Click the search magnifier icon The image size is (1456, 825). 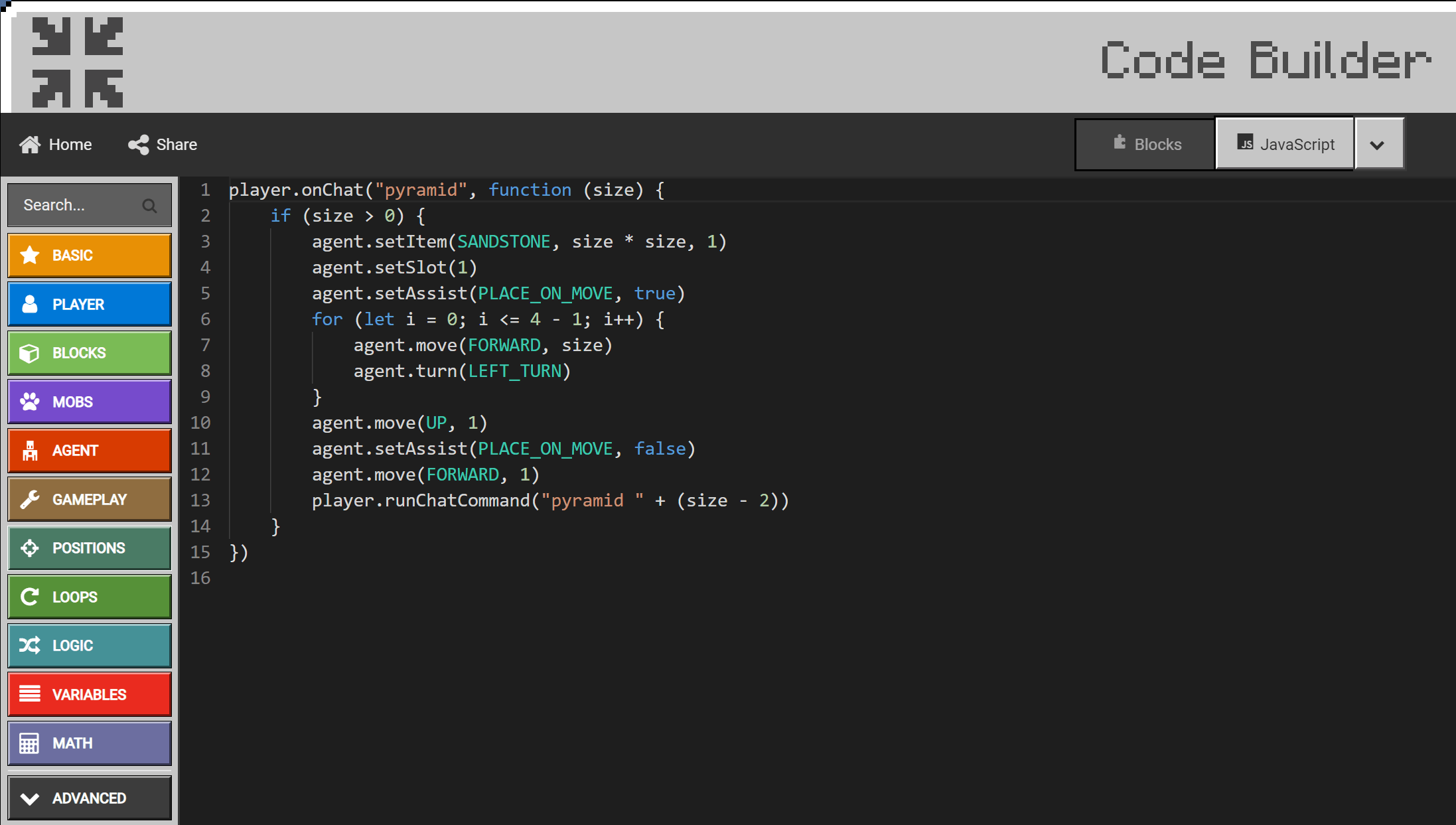click(149, 206)
